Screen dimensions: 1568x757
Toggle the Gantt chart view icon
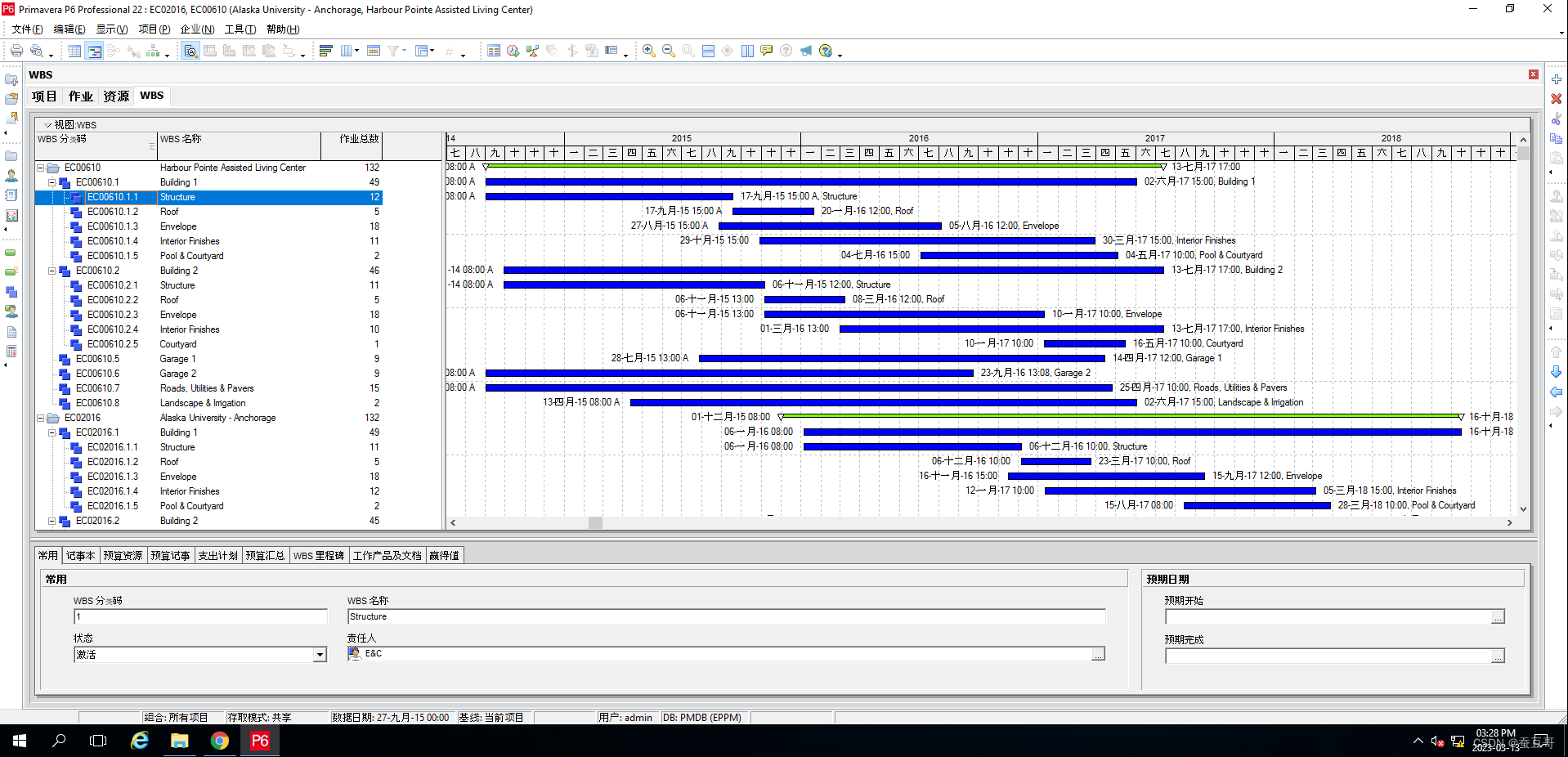point(94,51)
